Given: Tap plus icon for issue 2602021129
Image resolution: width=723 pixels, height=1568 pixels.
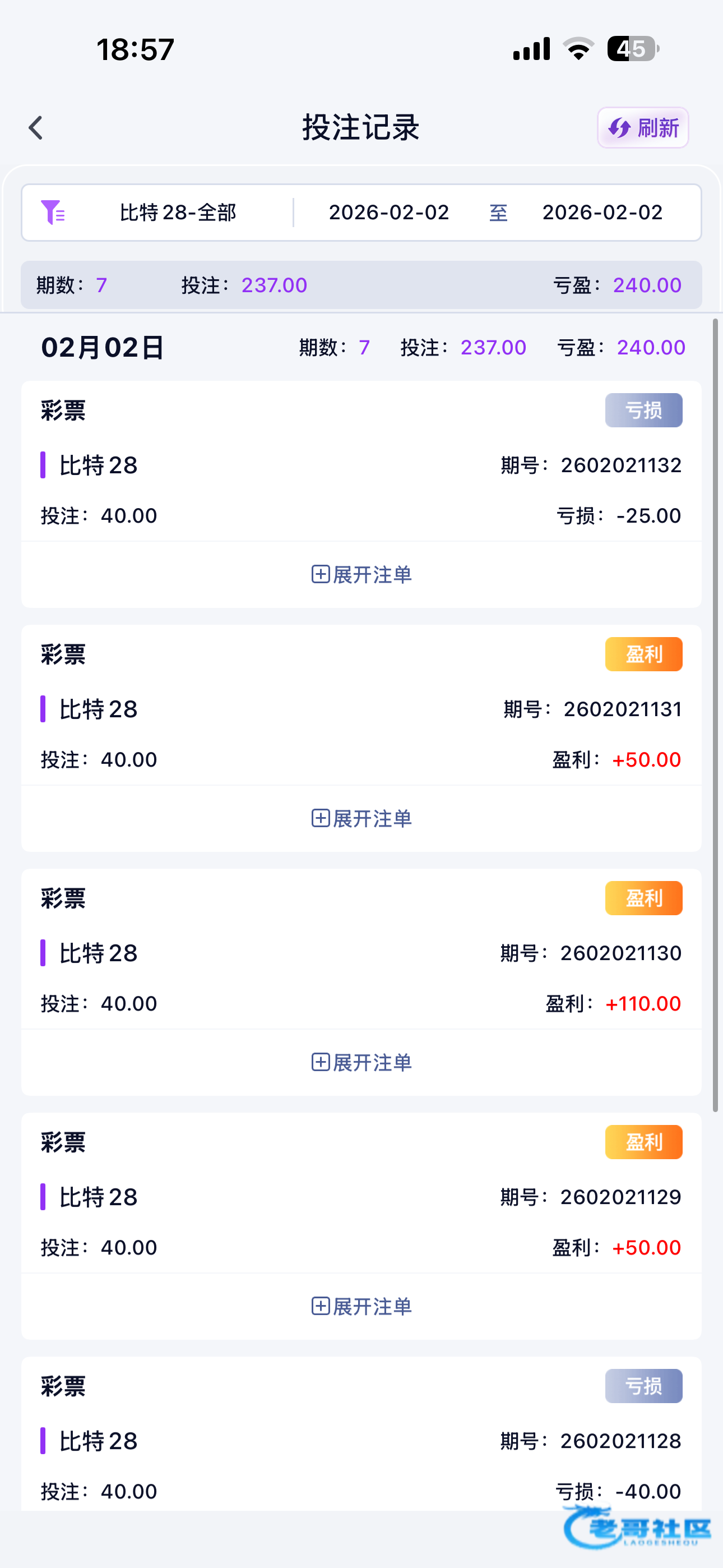Looking at the screenshot, I should [320, 1306].
